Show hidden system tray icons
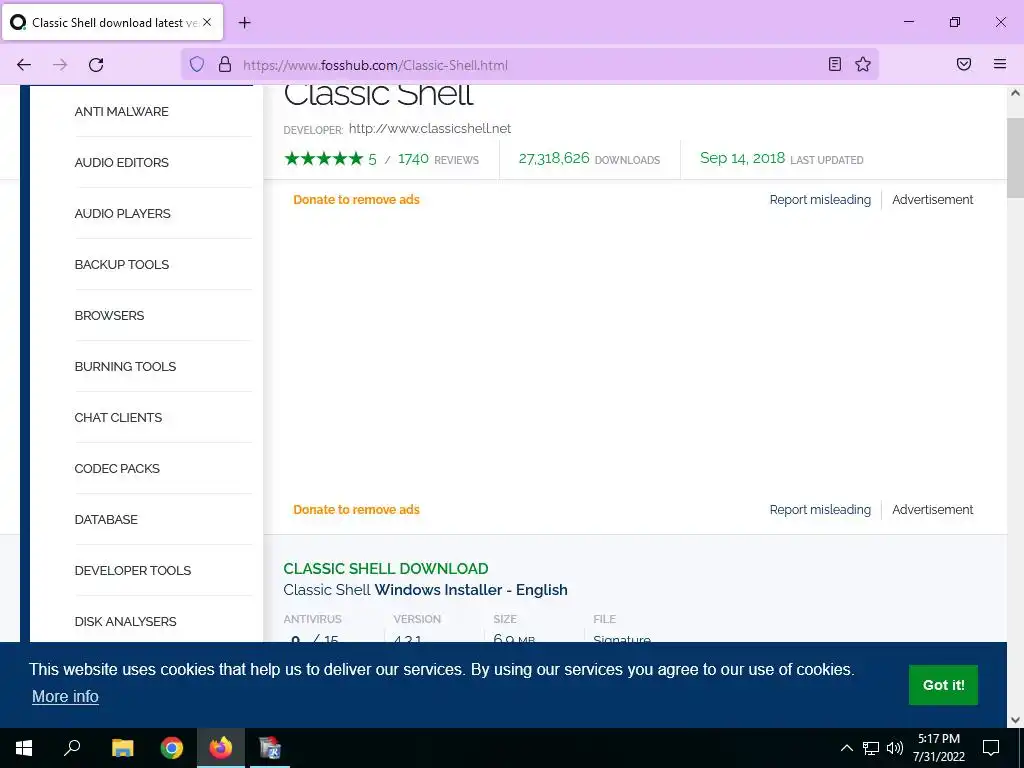 [x=846, y=748]
